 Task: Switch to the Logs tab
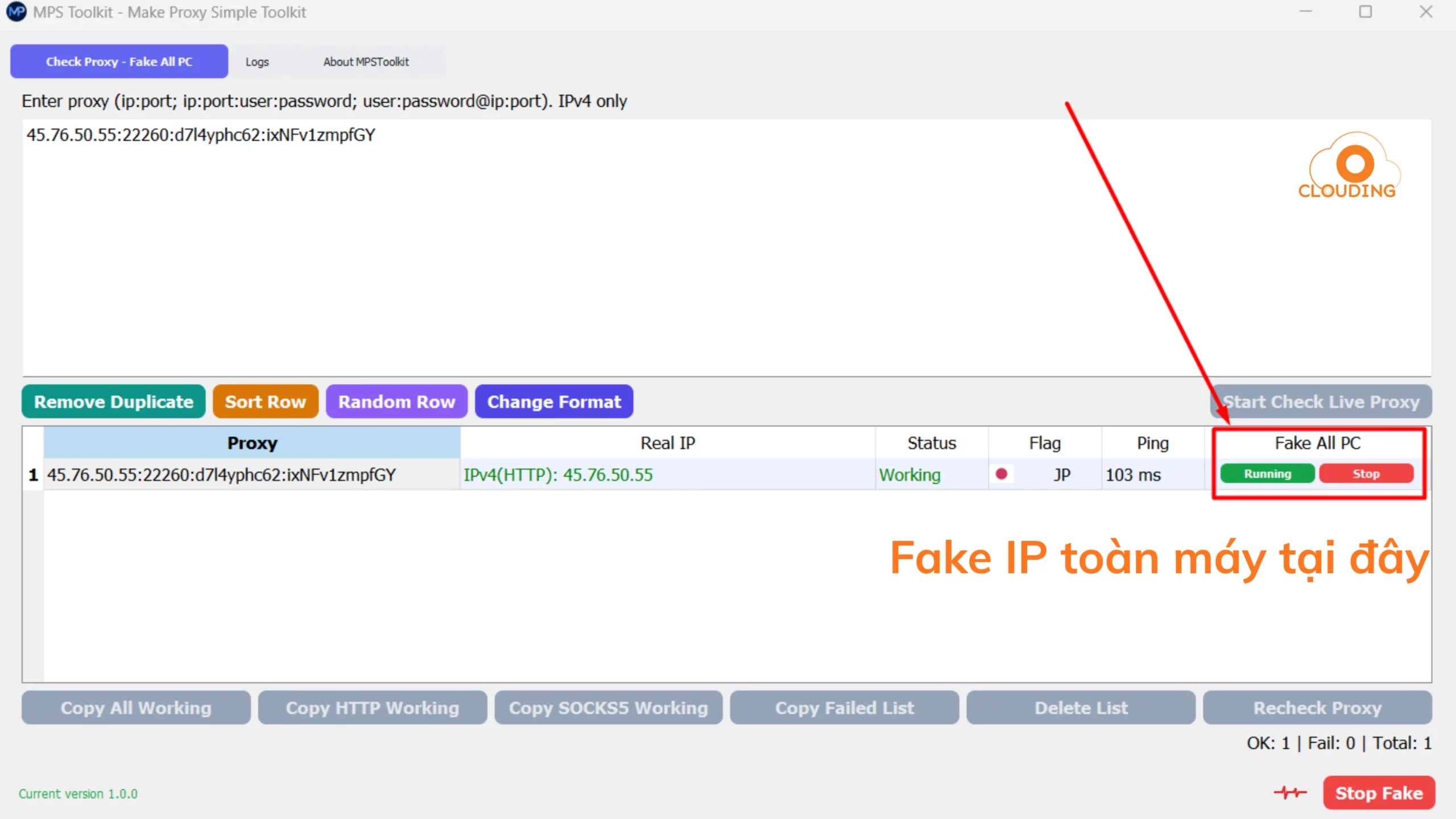pos(257,61)
